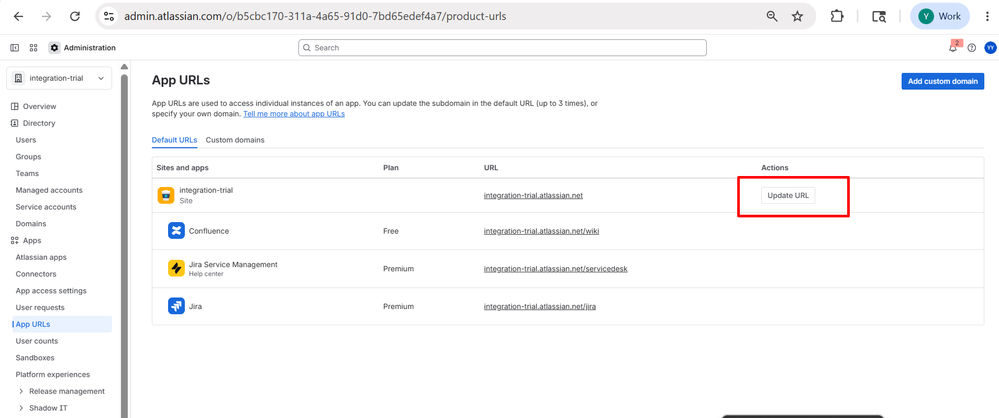Open the integration-trial.atlassian.net/jira link
This screenshot has width=999, height=418.
[540, 306]
